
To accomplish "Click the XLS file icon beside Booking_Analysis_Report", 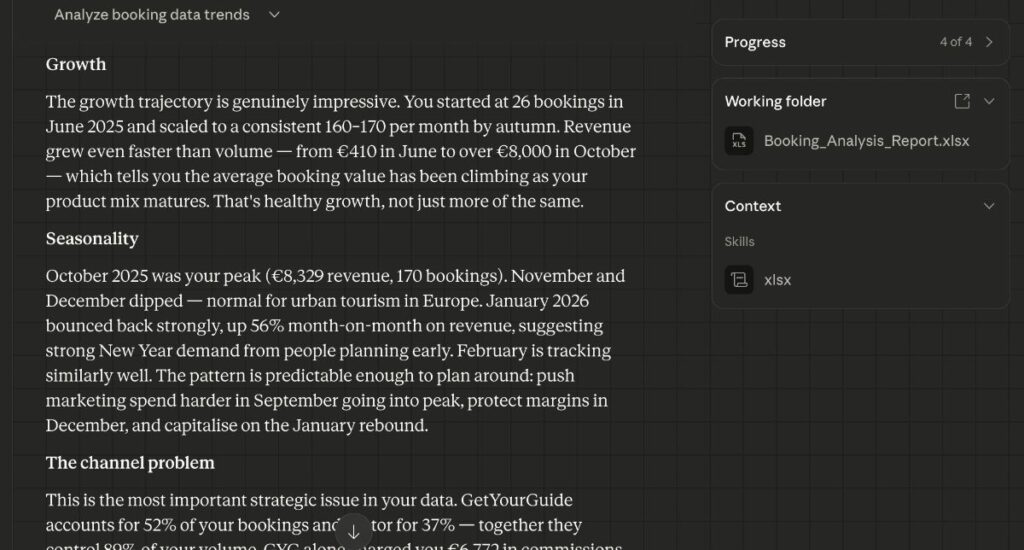I will tap(739, 140).
